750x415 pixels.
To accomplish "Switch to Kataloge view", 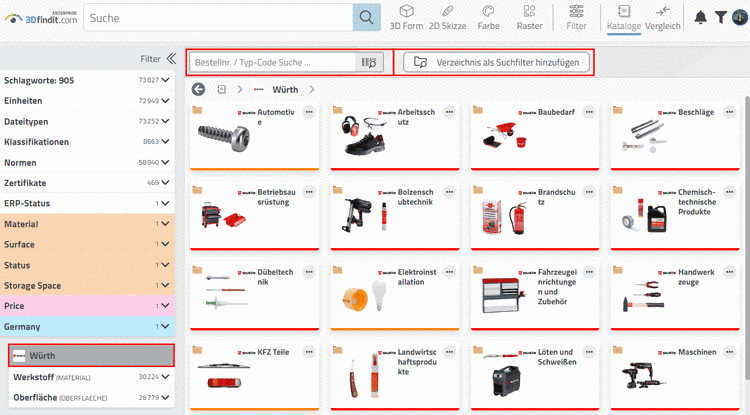I will click(x=624, y=18).
